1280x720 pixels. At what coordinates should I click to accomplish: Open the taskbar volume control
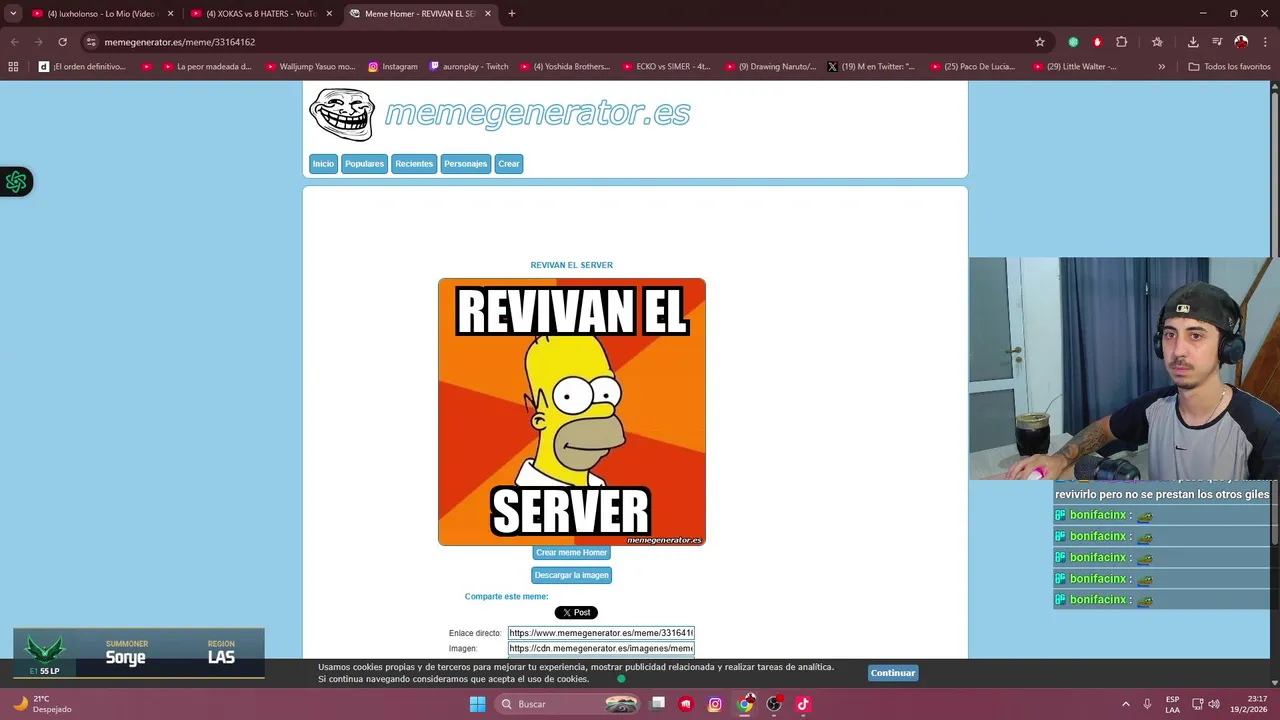pos(1213,704)
